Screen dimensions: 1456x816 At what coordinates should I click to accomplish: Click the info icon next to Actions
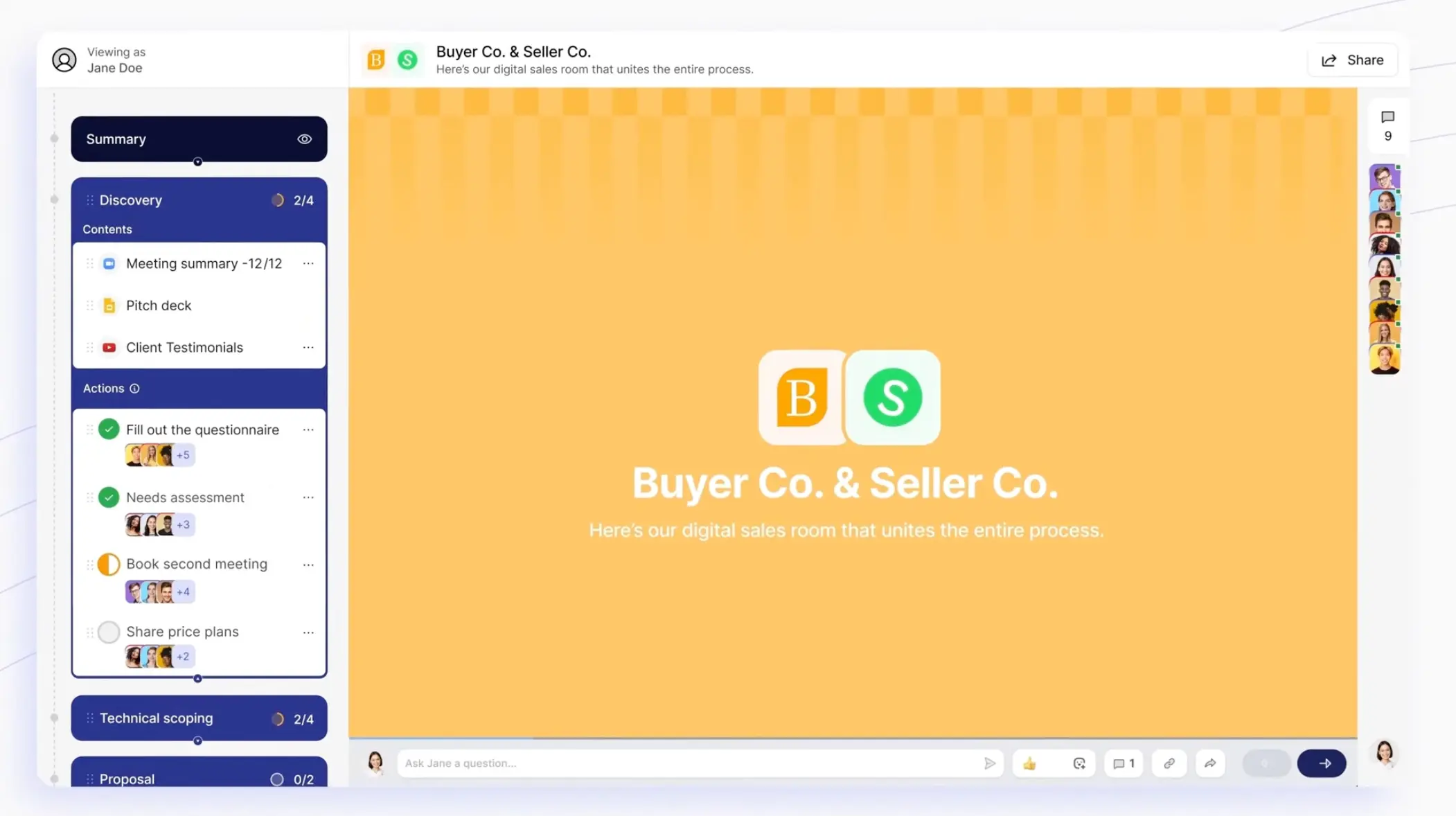point(134,388)
